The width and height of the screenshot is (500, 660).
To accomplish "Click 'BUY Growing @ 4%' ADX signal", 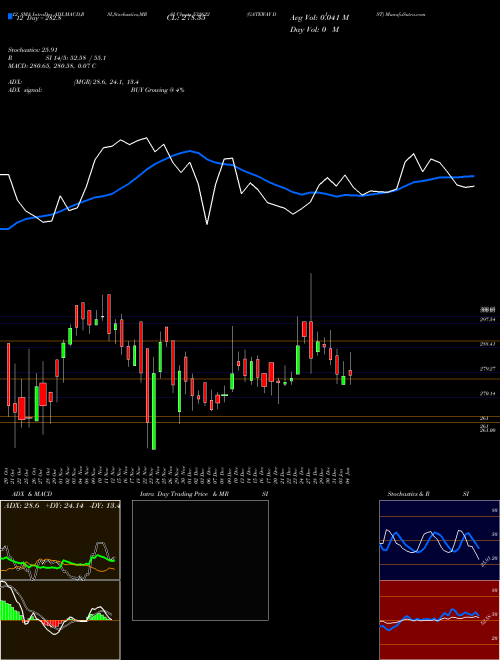I will [x=157, y=90].
